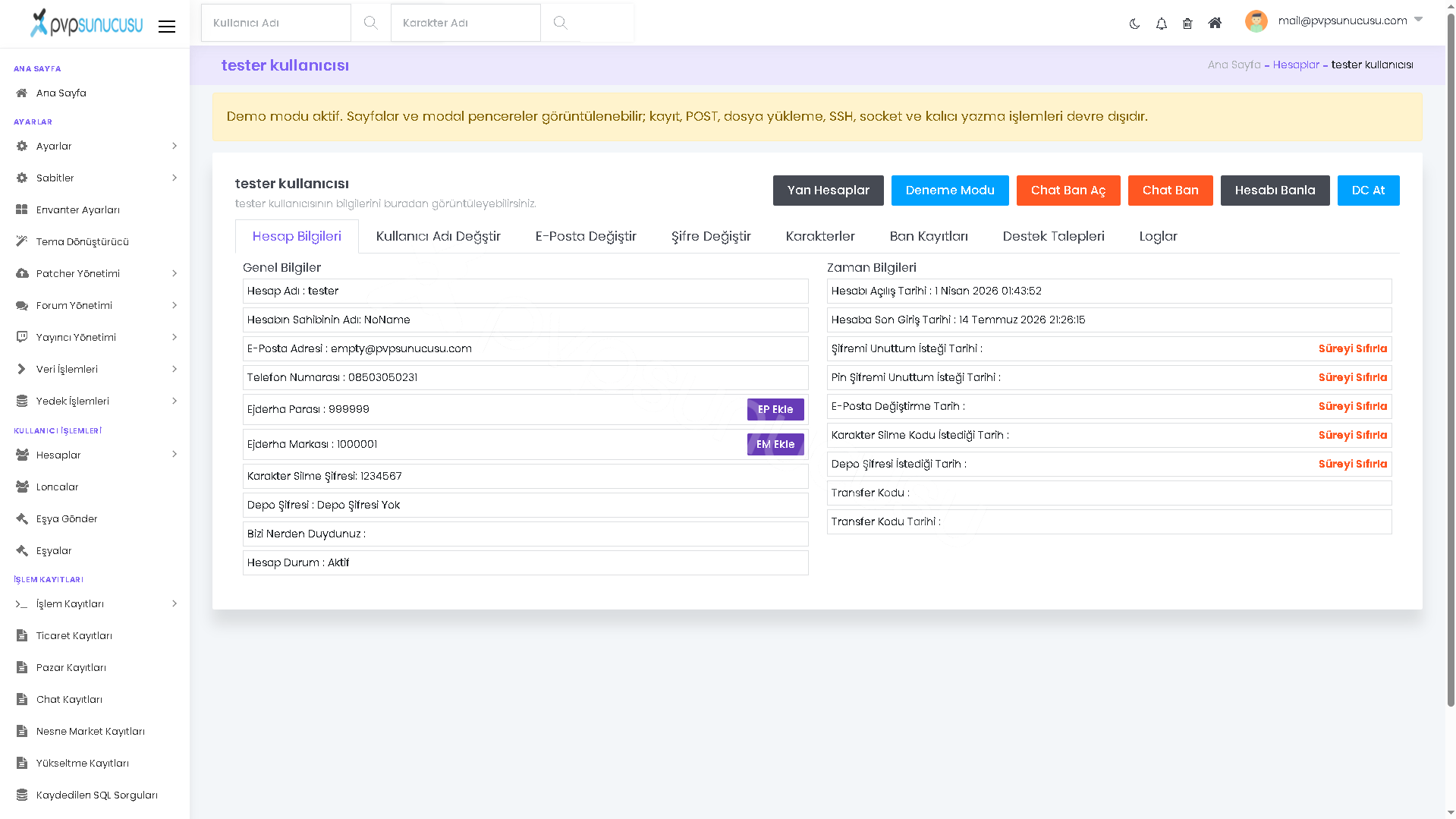Focus the Kullanıcı Adı search field
The height and width of the screenshot is (819, 1456).
[x=276, y=23]
